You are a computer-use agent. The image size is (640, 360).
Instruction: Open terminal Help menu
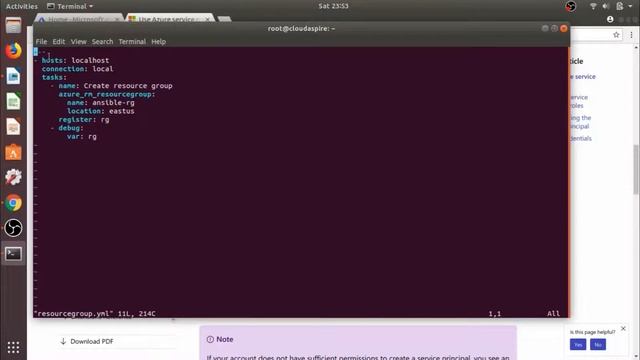[158, 42]
